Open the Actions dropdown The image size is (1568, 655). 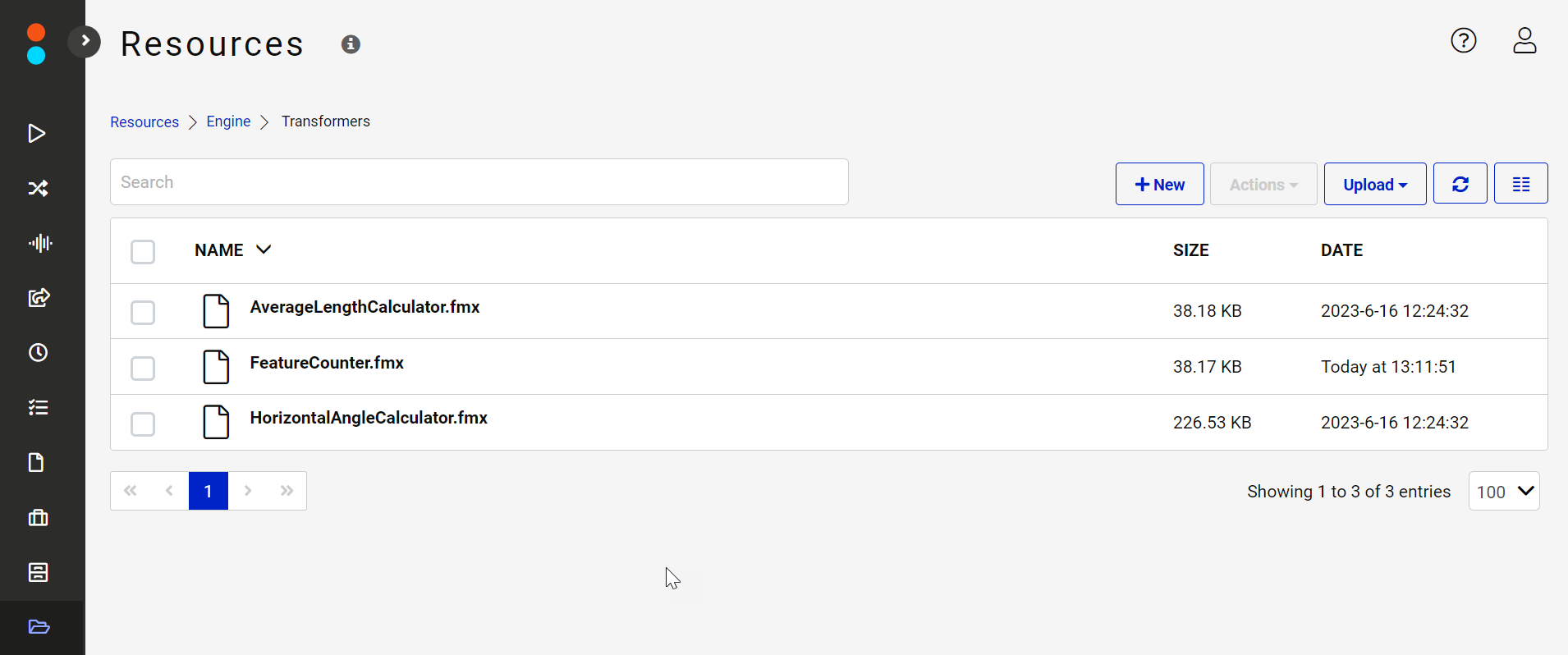tap(1263, 184)
